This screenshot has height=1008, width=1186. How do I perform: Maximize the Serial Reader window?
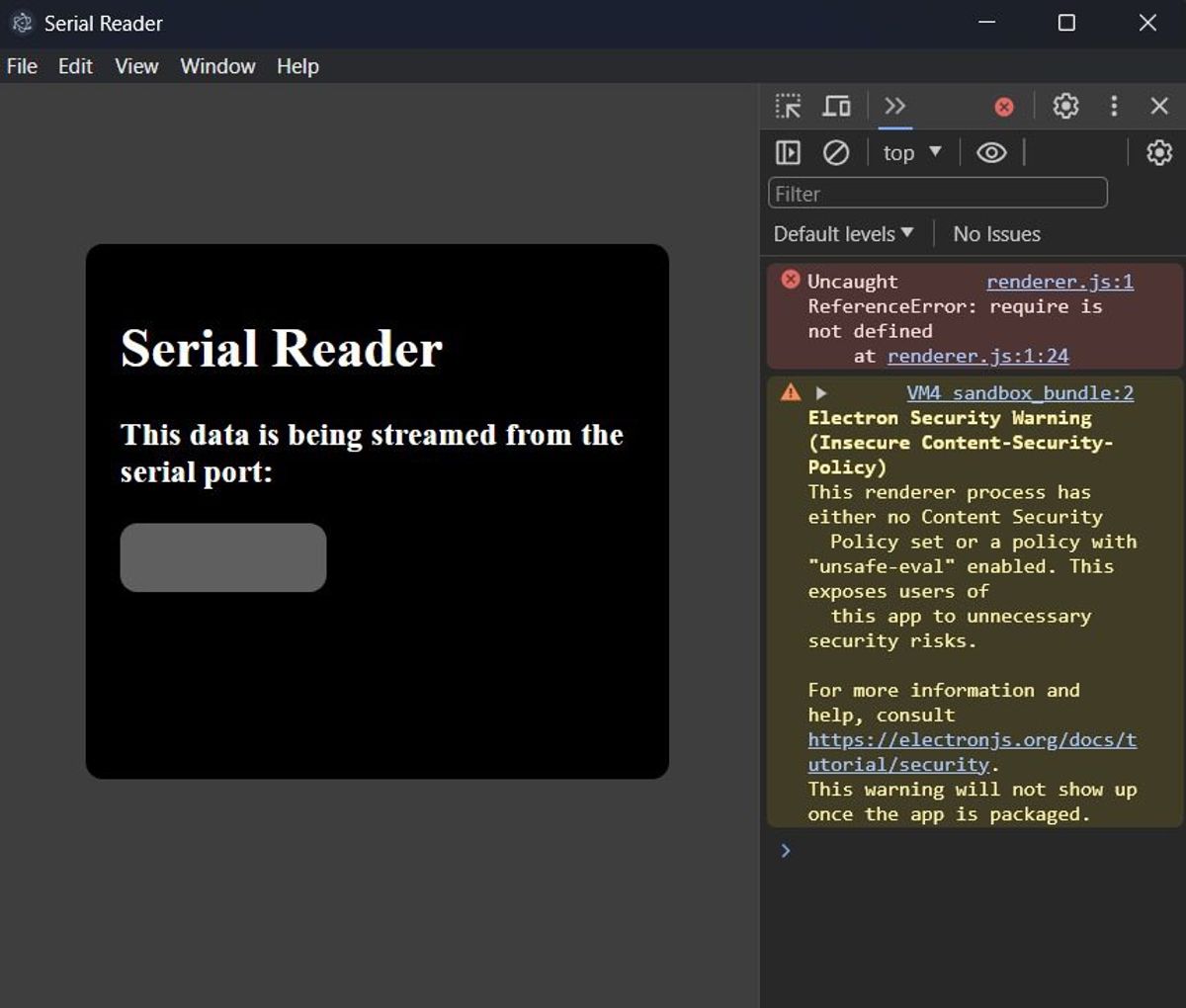click(x=1066, y=23)
